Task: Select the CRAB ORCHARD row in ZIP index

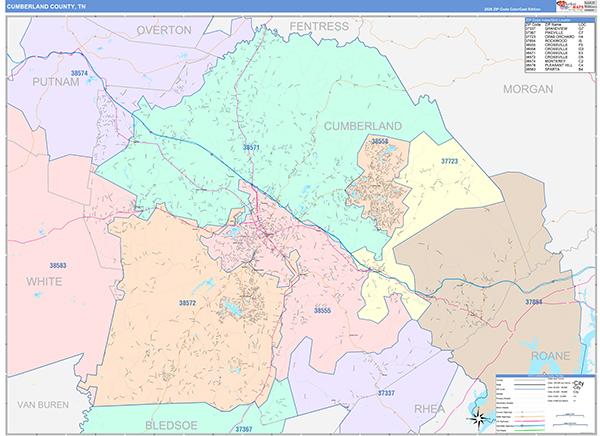Action: pyautogui.click(x=554, y=37)
